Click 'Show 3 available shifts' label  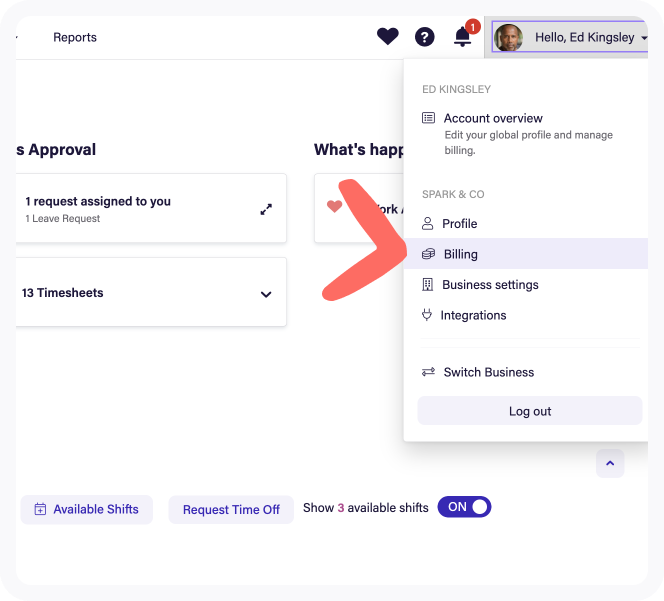365,507
